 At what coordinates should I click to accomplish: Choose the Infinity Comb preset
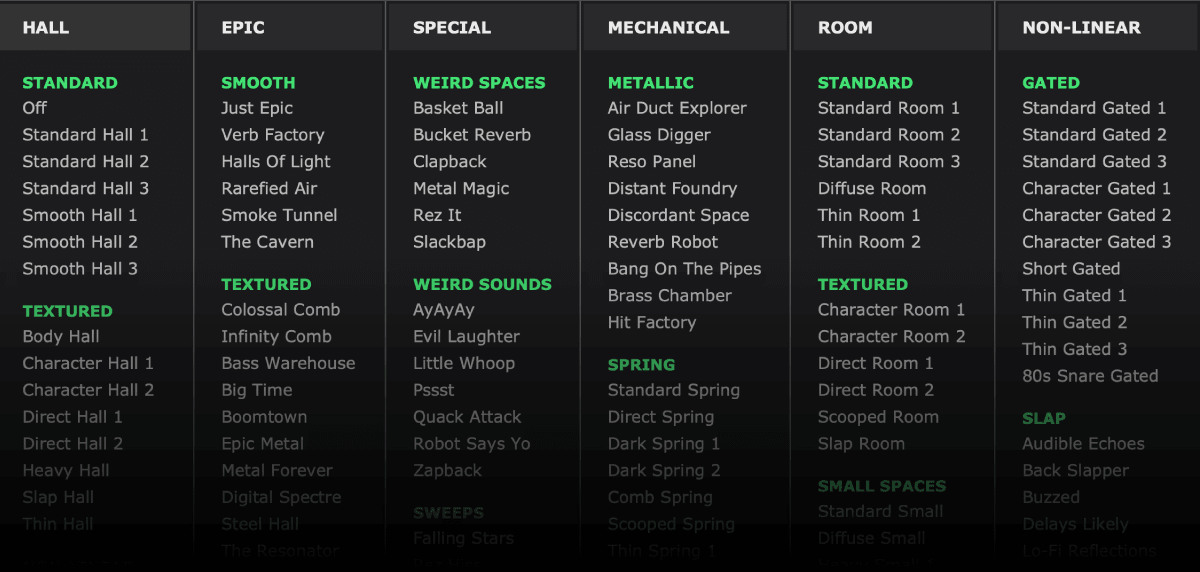[276, 337]
